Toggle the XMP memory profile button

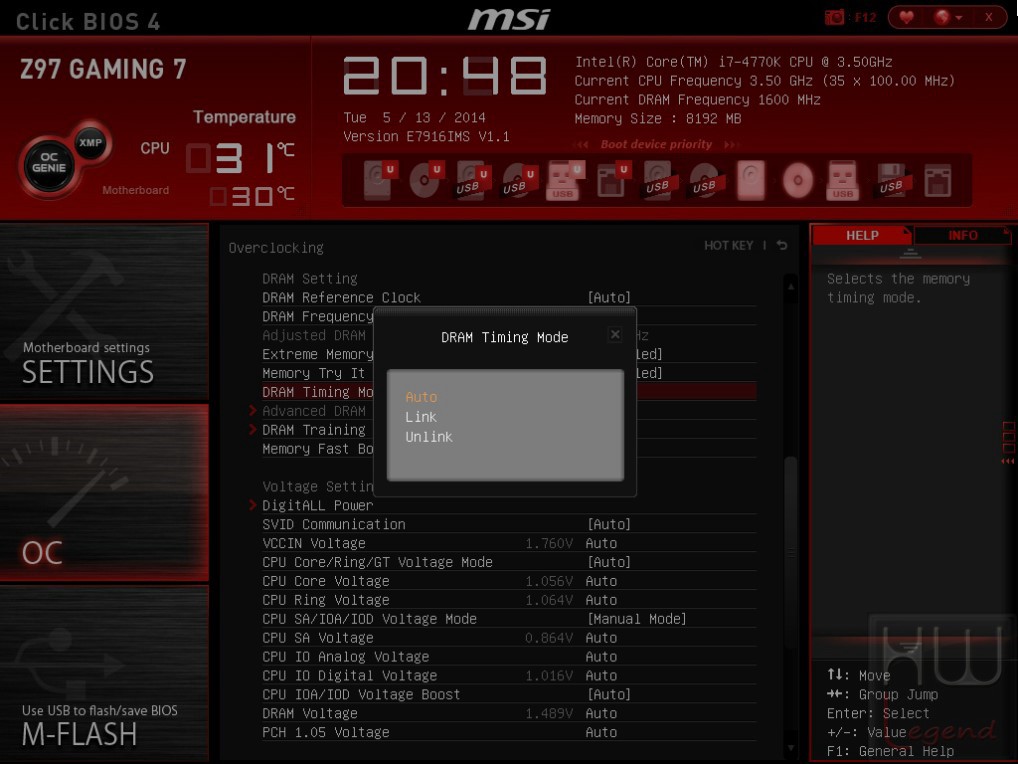(x=90, y=143)
